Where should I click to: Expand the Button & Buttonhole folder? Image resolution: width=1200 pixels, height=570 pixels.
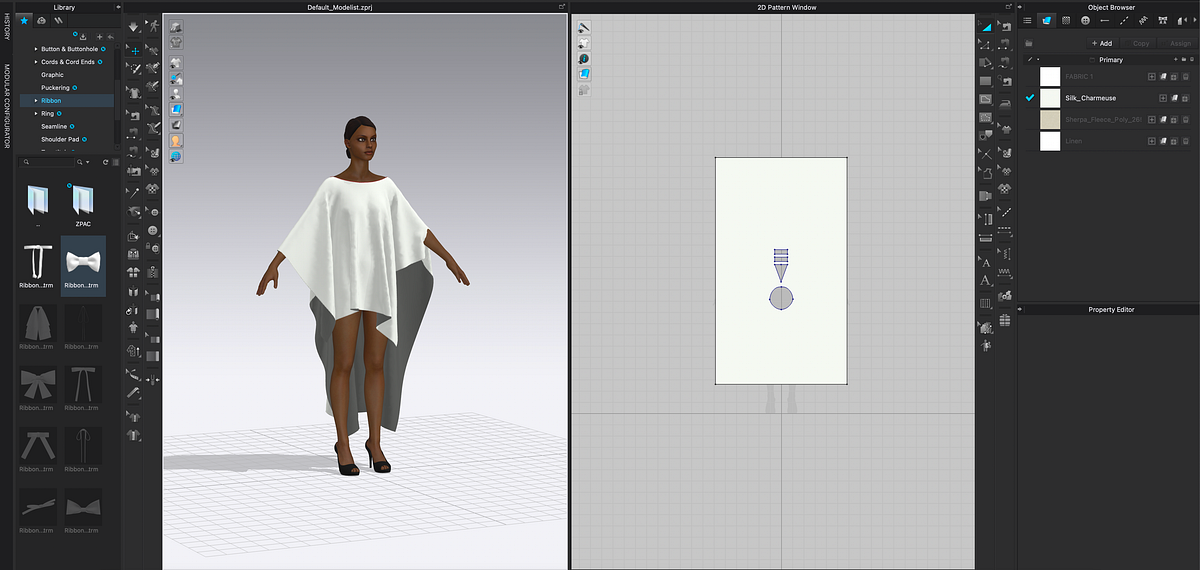click(36, 49)
